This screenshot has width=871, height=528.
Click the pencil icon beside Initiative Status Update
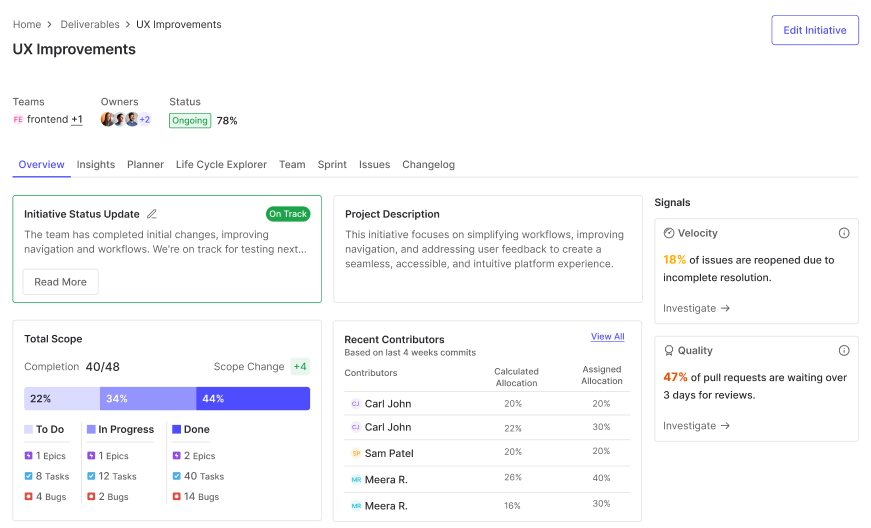click(x=152, y=214)
